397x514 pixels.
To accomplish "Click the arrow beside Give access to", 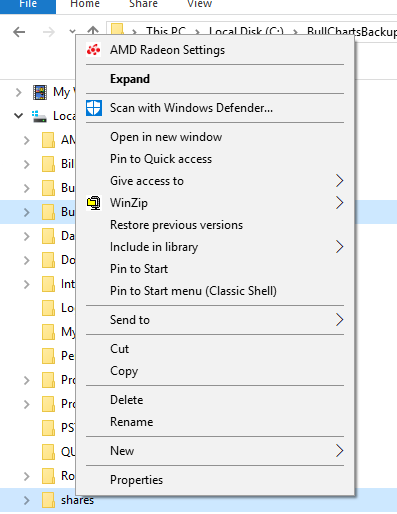I will (339, 181).
